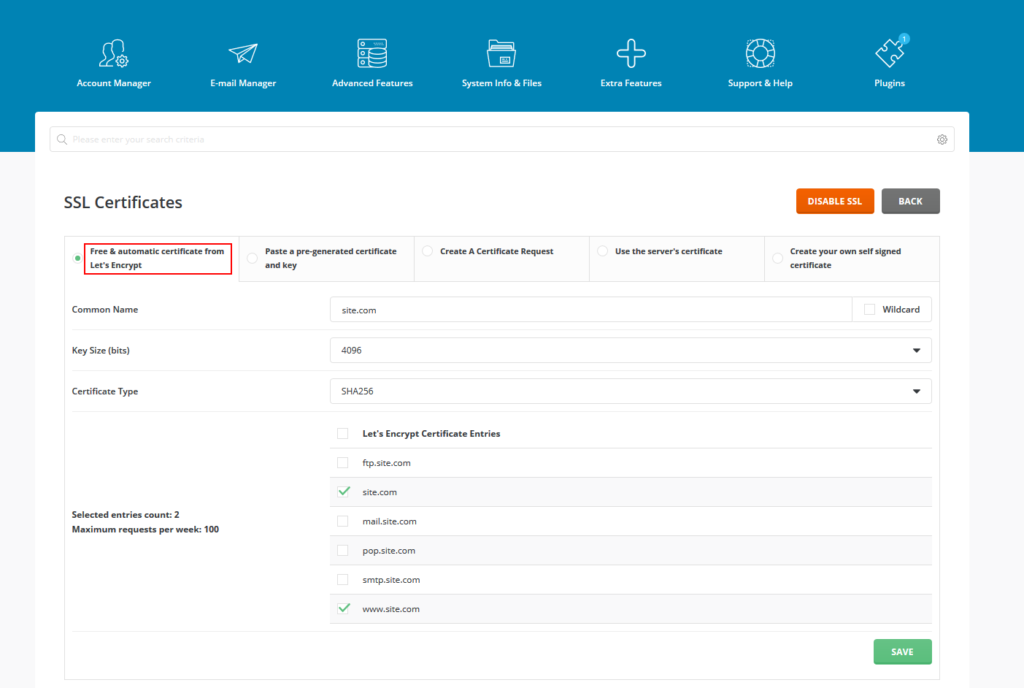Open Support & Help
The width and height of the screenshot is (1024, 688).
coord(760,60)
